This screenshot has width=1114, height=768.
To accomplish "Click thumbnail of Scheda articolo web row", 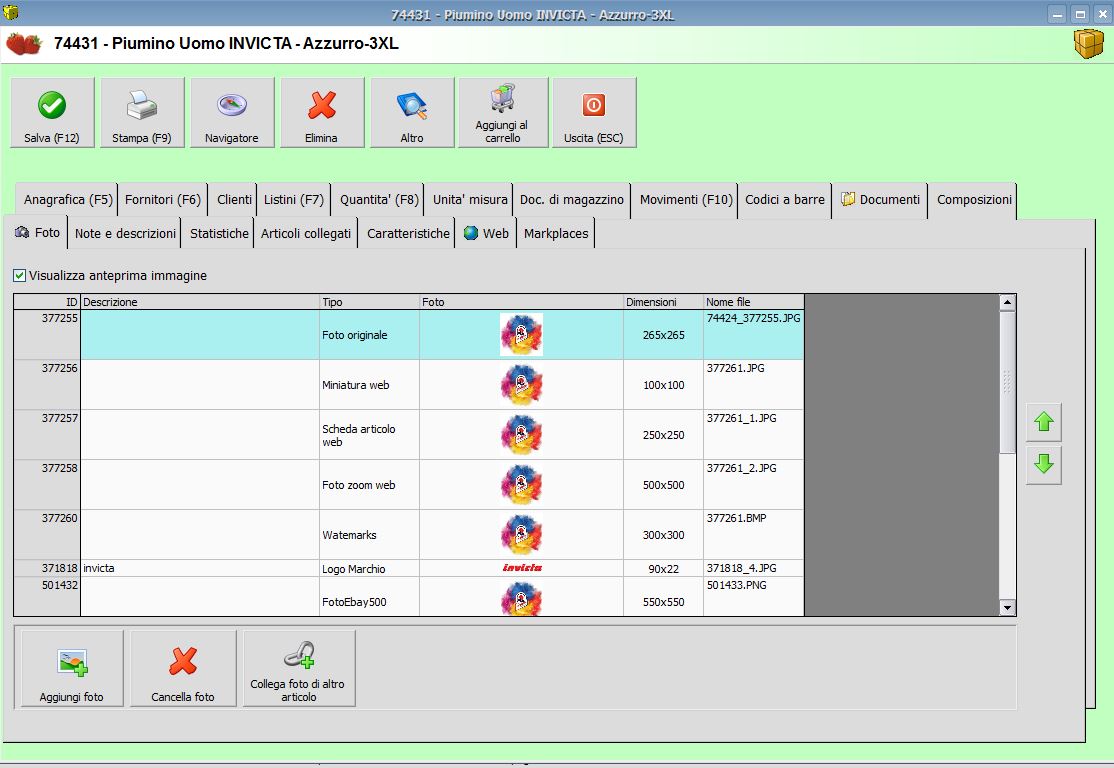I will click(x=521, y=434).
